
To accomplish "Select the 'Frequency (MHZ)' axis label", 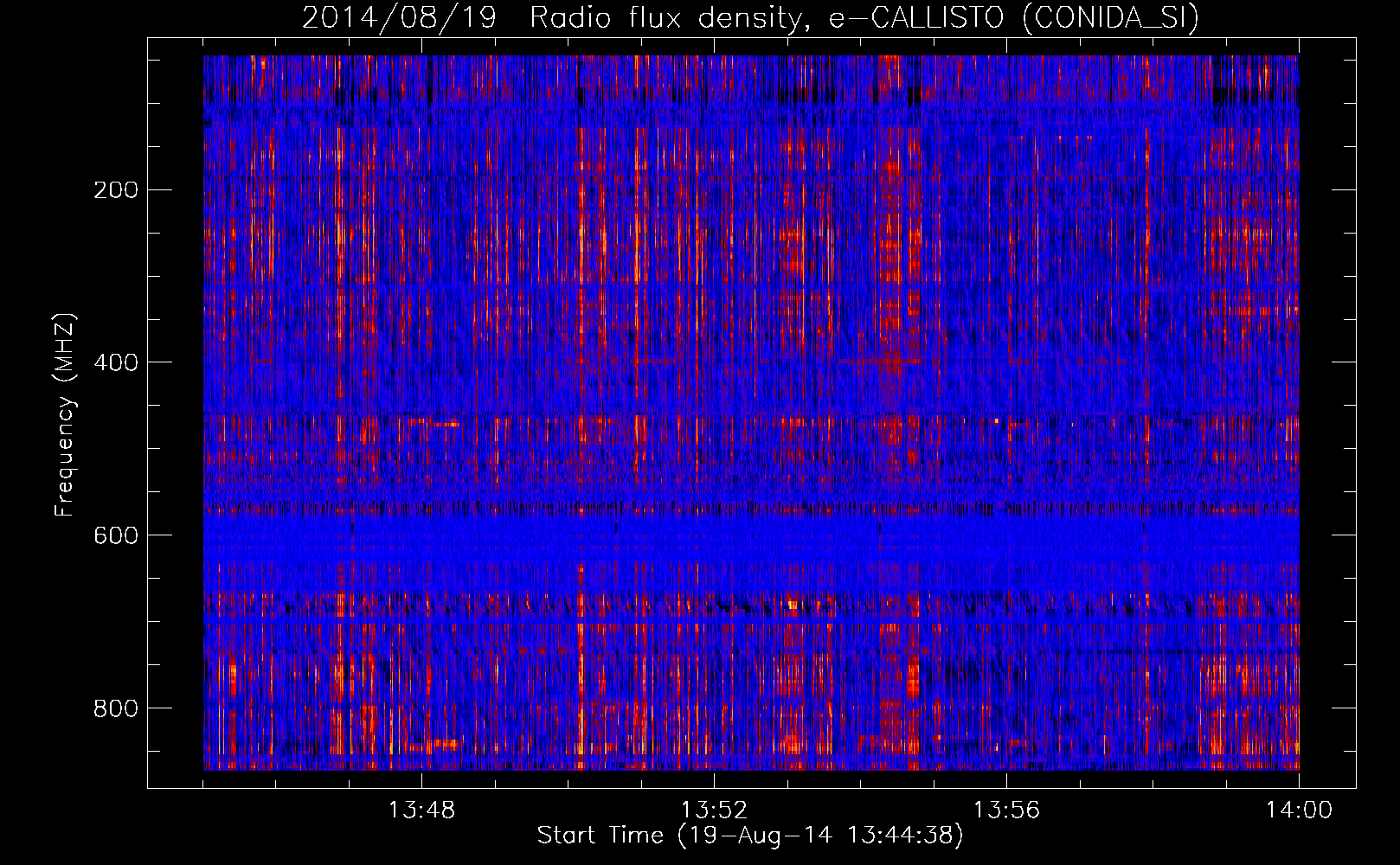I will [65, 414].
